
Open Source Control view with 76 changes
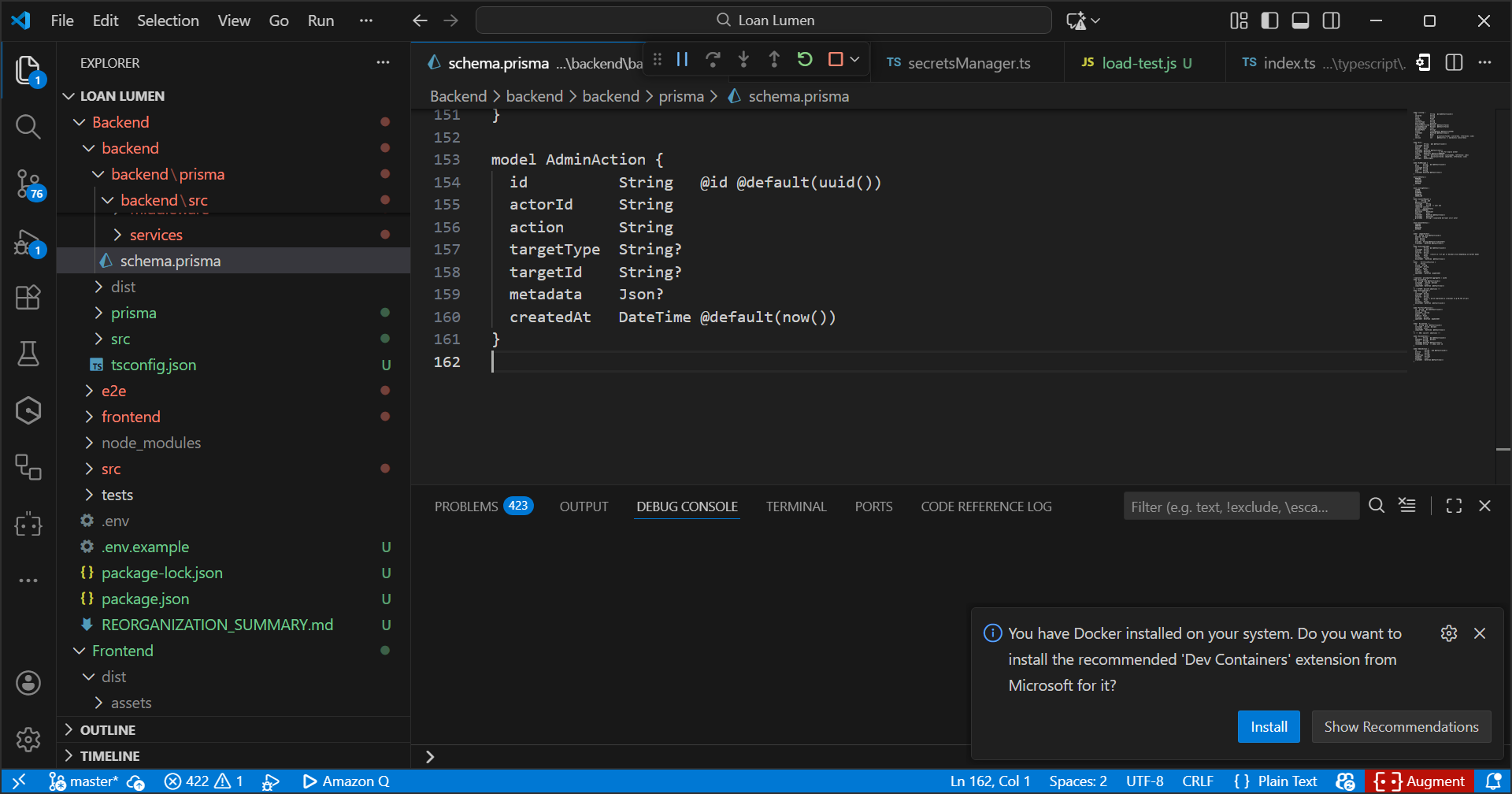[x=28, y=184]
